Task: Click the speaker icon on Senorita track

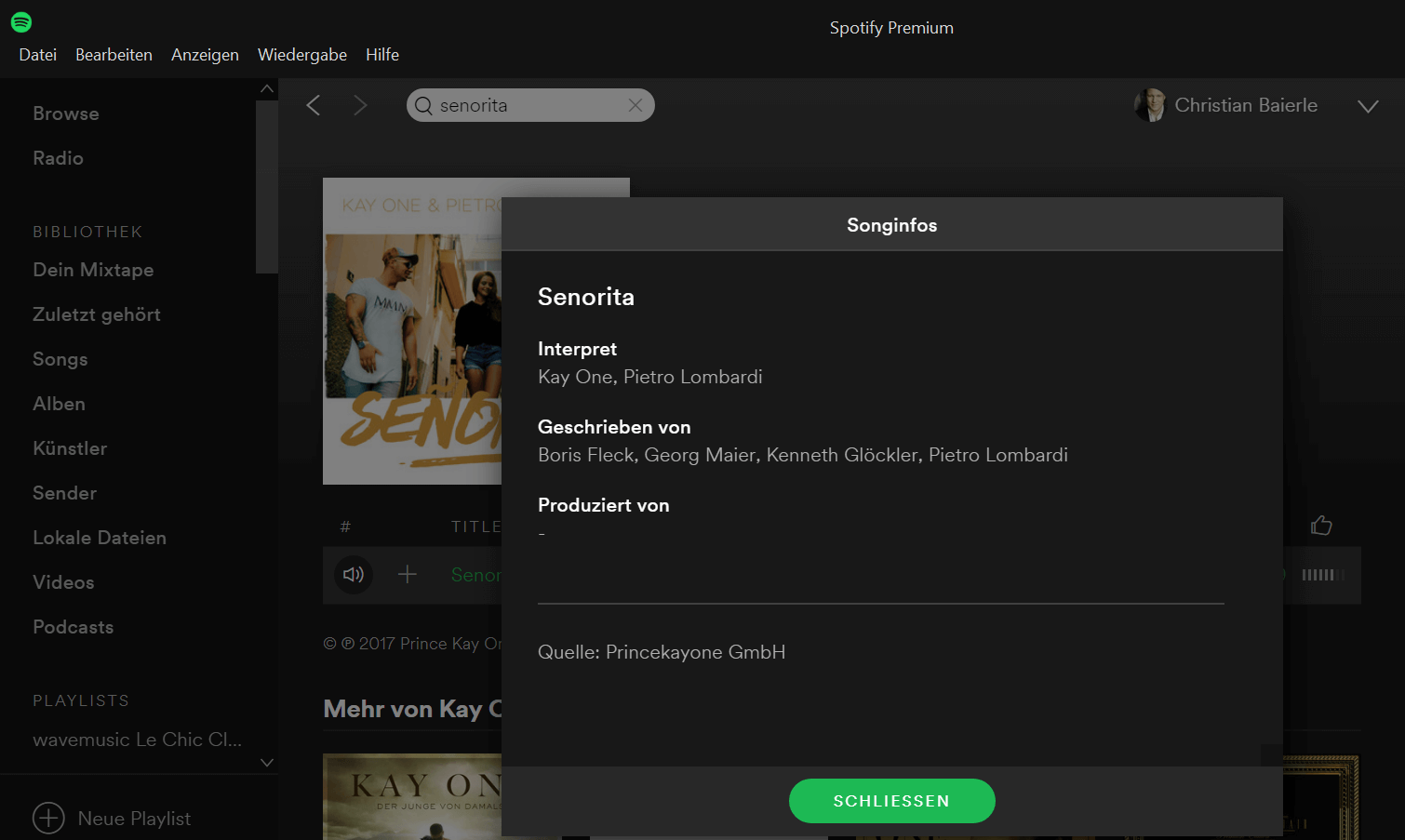Action: [354, 574]
